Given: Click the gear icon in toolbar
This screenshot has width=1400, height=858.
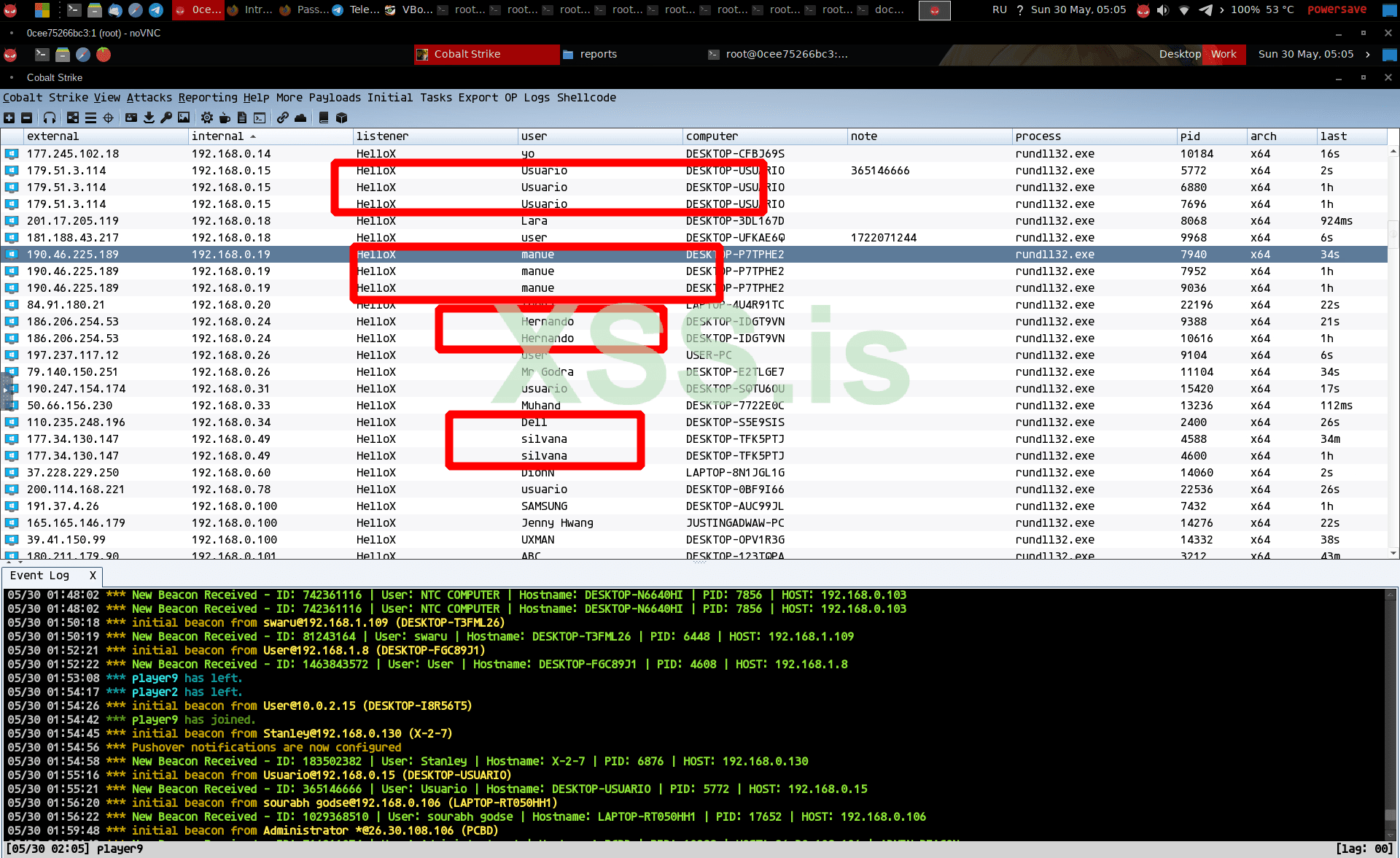Looking at the screenshot, I should tap(207, 117).
